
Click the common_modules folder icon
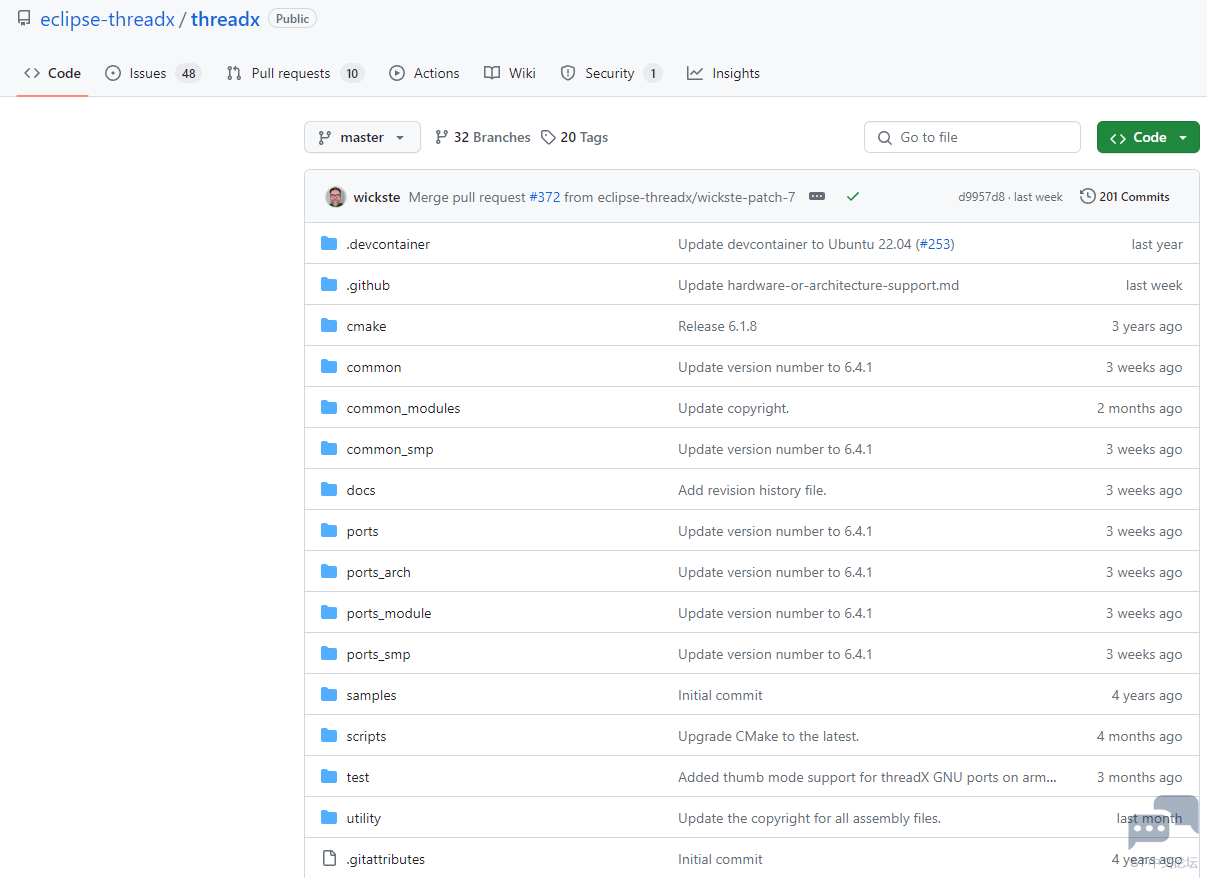(x=329, y=408)
